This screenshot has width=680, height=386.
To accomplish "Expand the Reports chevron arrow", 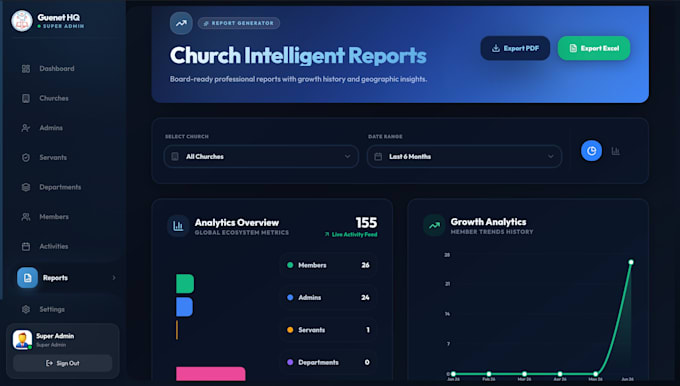I will point(114,278).
